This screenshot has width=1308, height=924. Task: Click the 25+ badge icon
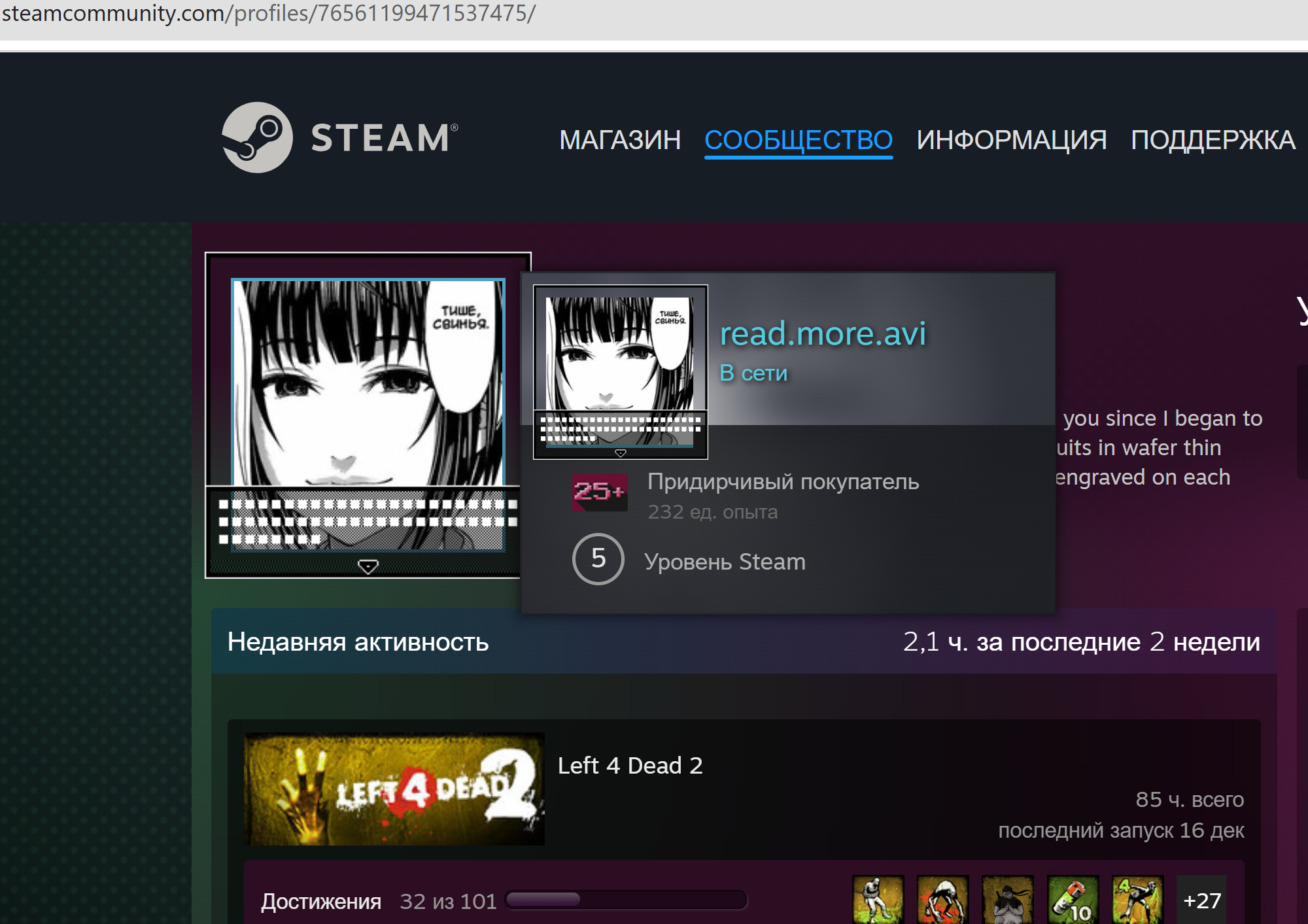click(600, 492)
